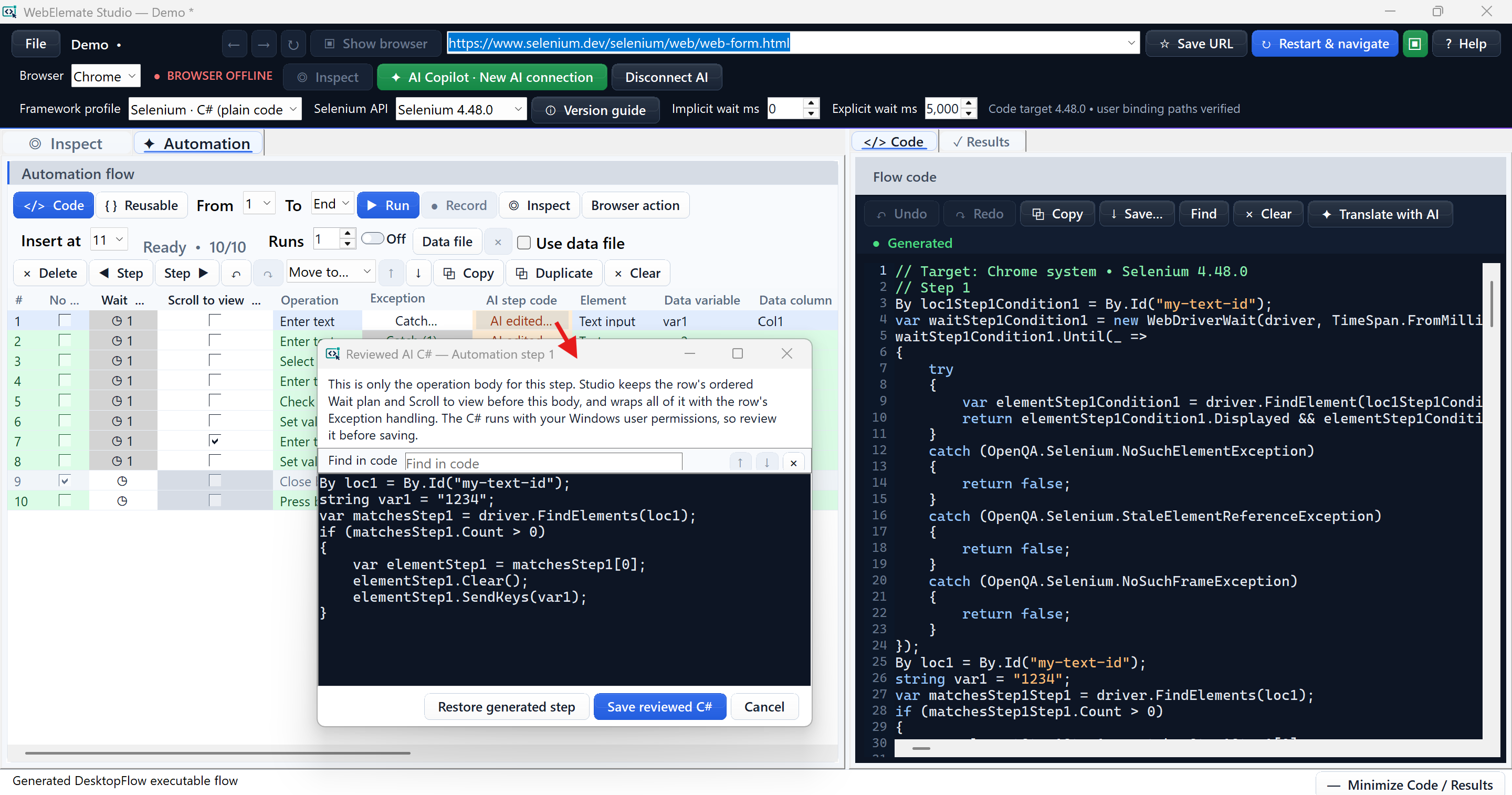This screenshot has width=1512, height=795.
Task: Click Save reviewed C# button
Action: (660, 706)
